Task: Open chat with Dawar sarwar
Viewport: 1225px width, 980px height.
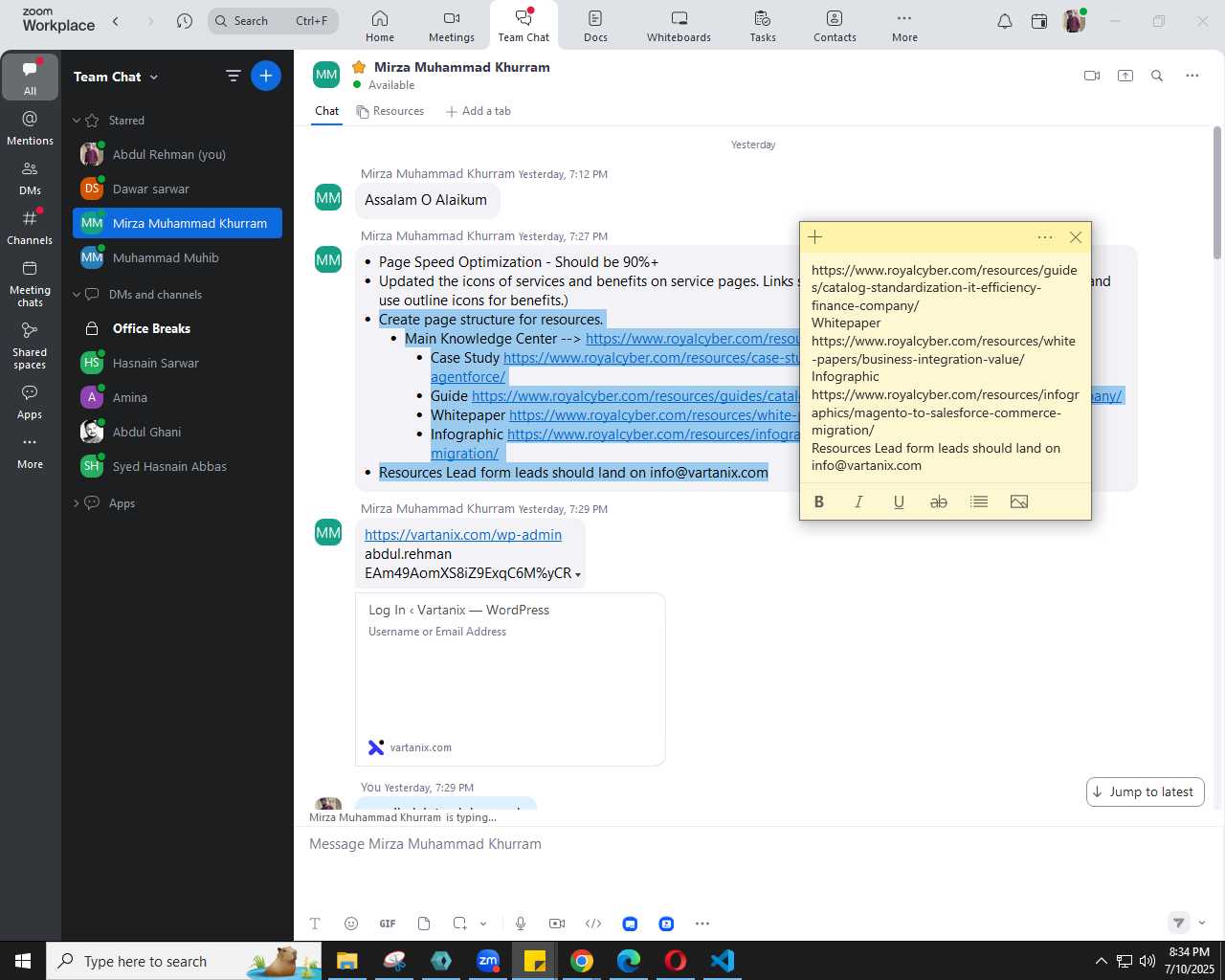Action: pyautogui.click(x=177, y=189)
